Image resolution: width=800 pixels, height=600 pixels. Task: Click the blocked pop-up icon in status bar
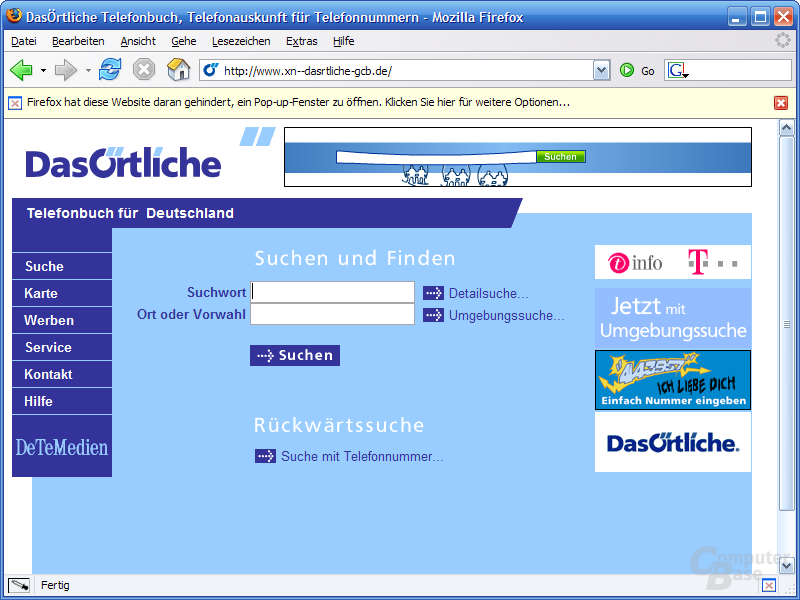769,585
